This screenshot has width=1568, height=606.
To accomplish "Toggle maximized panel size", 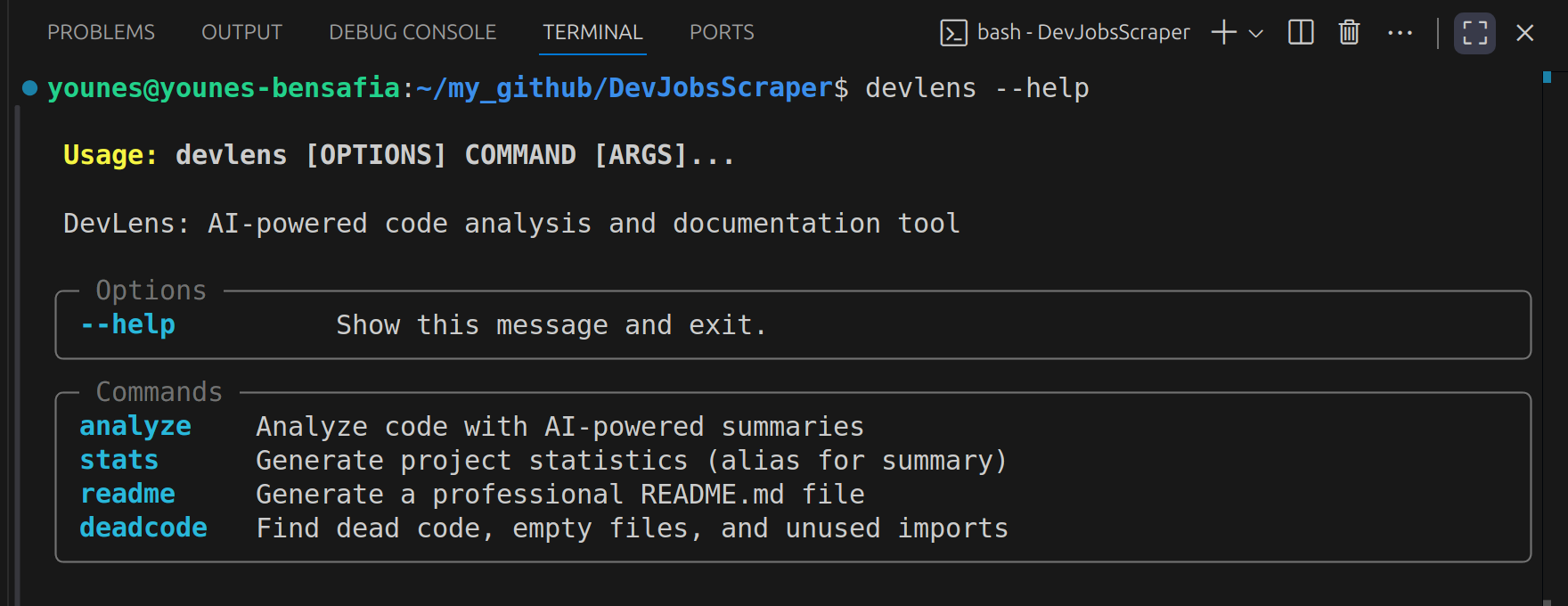I will click(x=1474, y=33).
